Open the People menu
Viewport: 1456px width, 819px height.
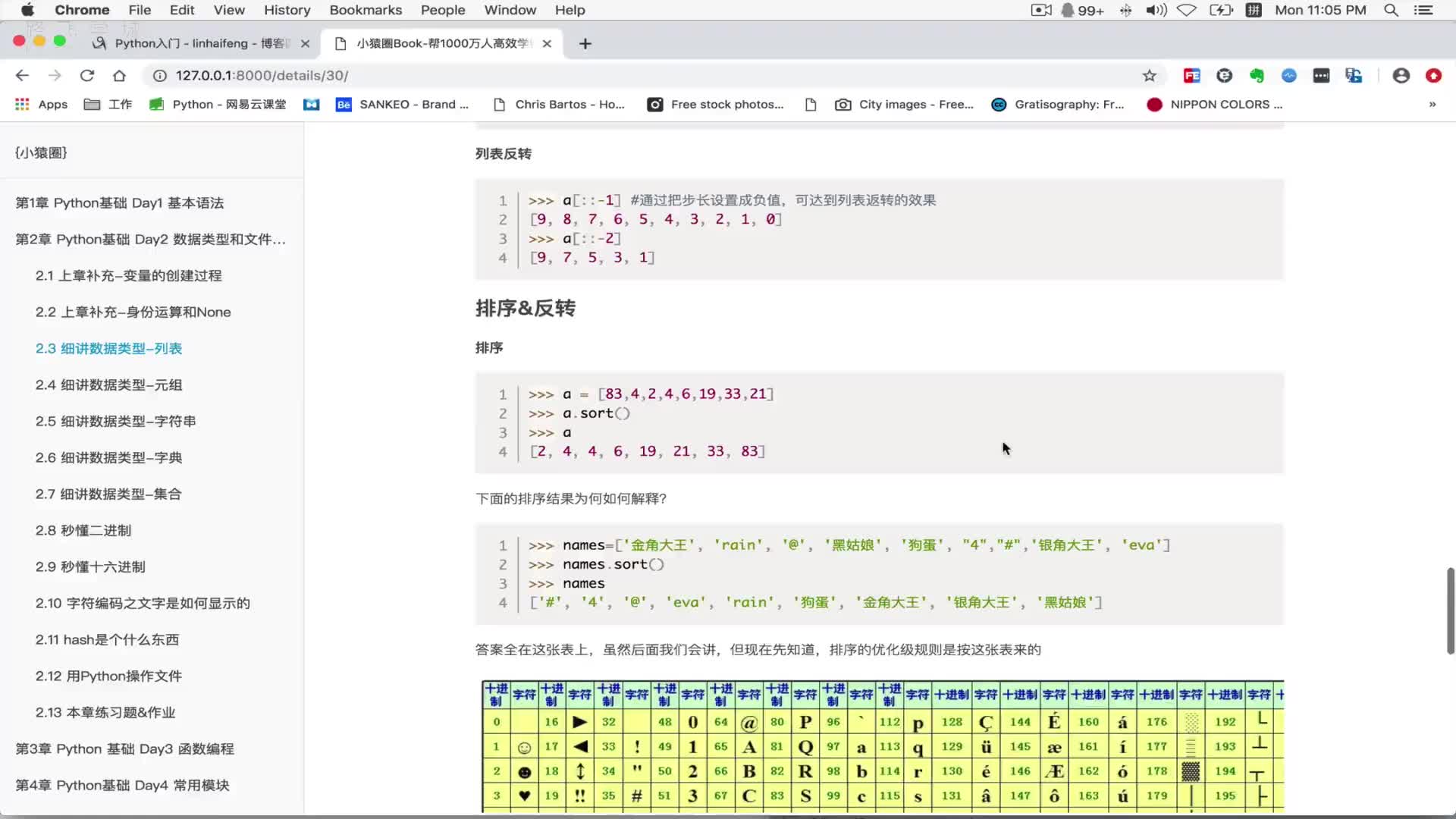tap(443, 10)
